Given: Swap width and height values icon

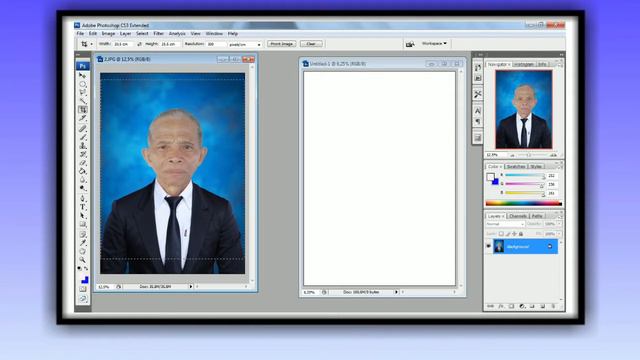Looking at the screenshot, I should 139,44.
